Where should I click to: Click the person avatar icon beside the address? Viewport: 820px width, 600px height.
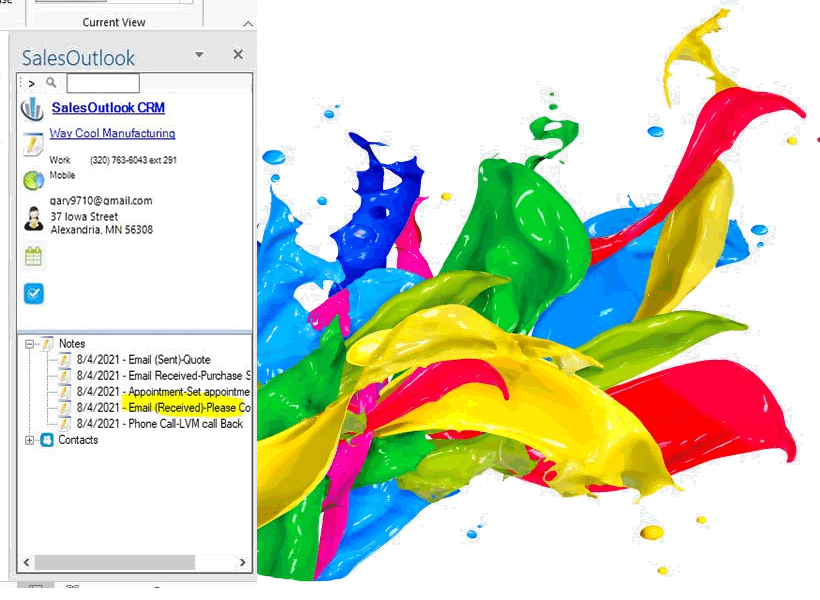pos(32,218)
